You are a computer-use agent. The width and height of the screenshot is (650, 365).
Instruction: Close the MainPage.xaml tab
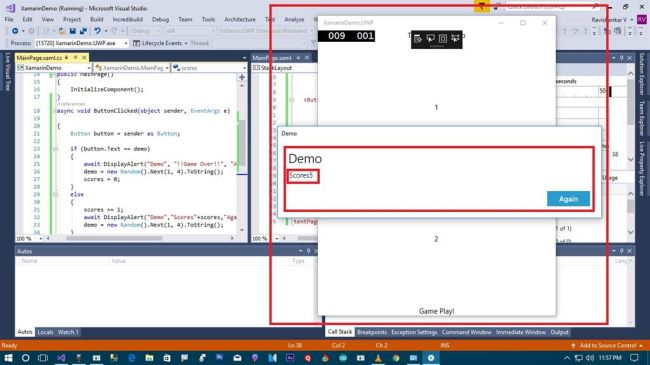point(307,58)
